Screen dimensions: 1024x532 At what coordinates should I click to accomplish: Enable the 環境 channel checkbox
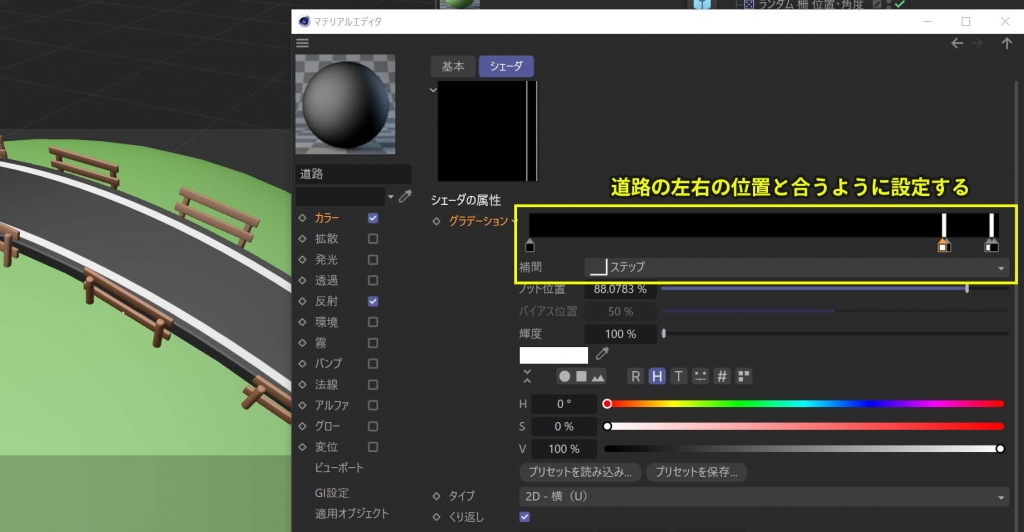tap(373, 322)
